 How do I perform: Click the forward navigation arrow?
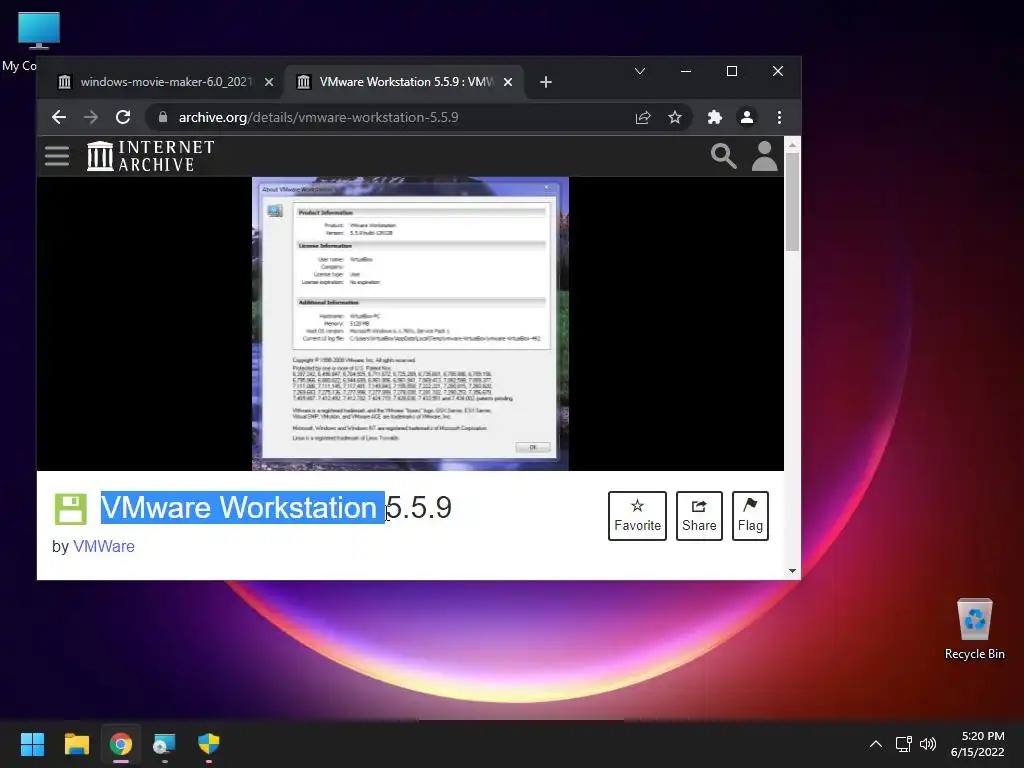91,118
